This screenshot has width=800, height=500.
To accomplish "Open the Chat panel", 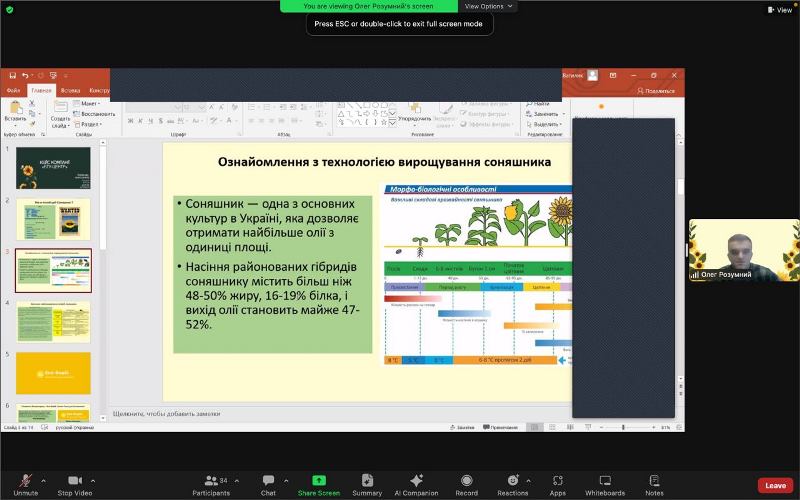I will (268, 481).
